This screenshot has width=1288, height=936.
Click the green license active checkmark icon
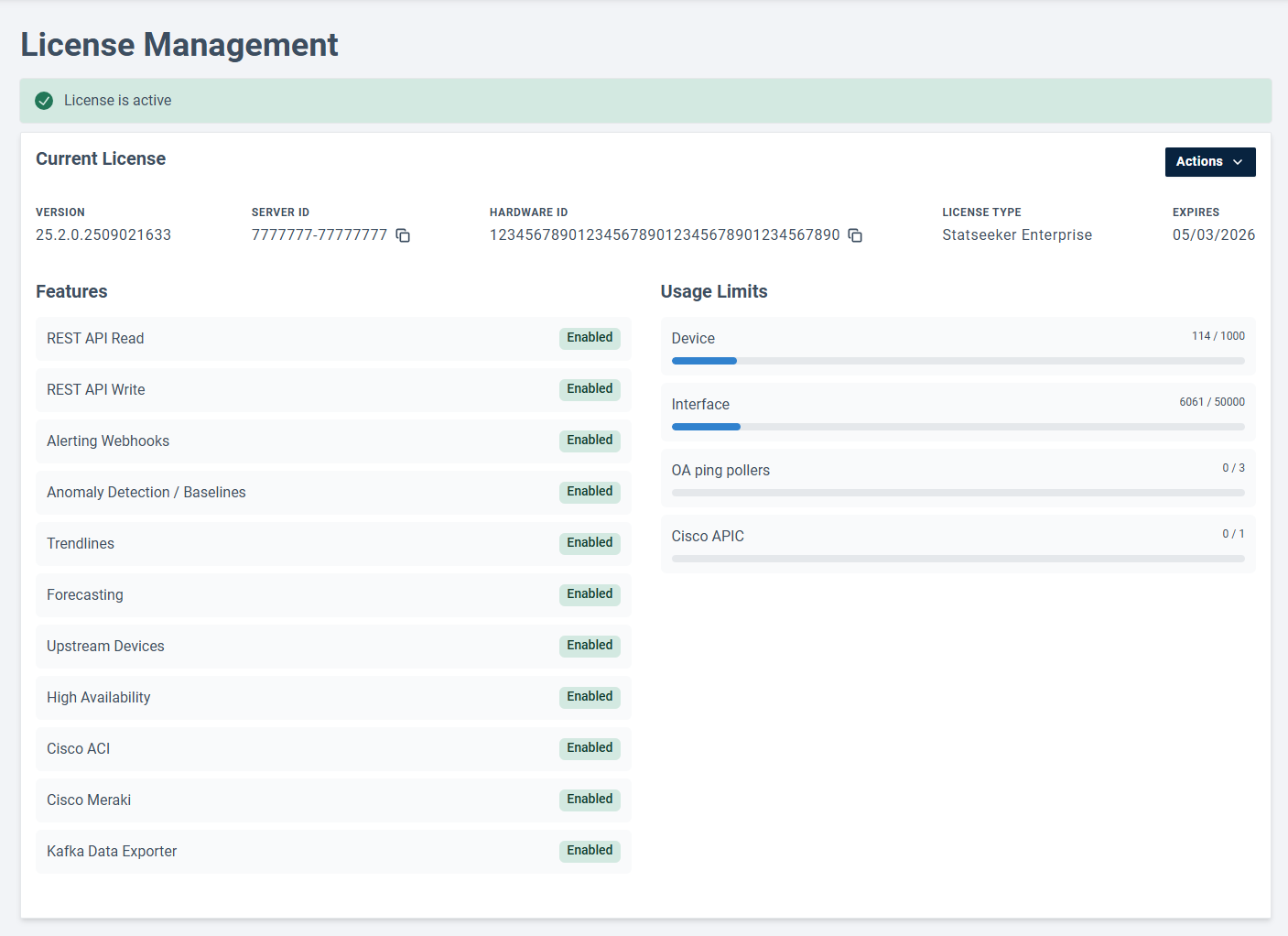44,101
